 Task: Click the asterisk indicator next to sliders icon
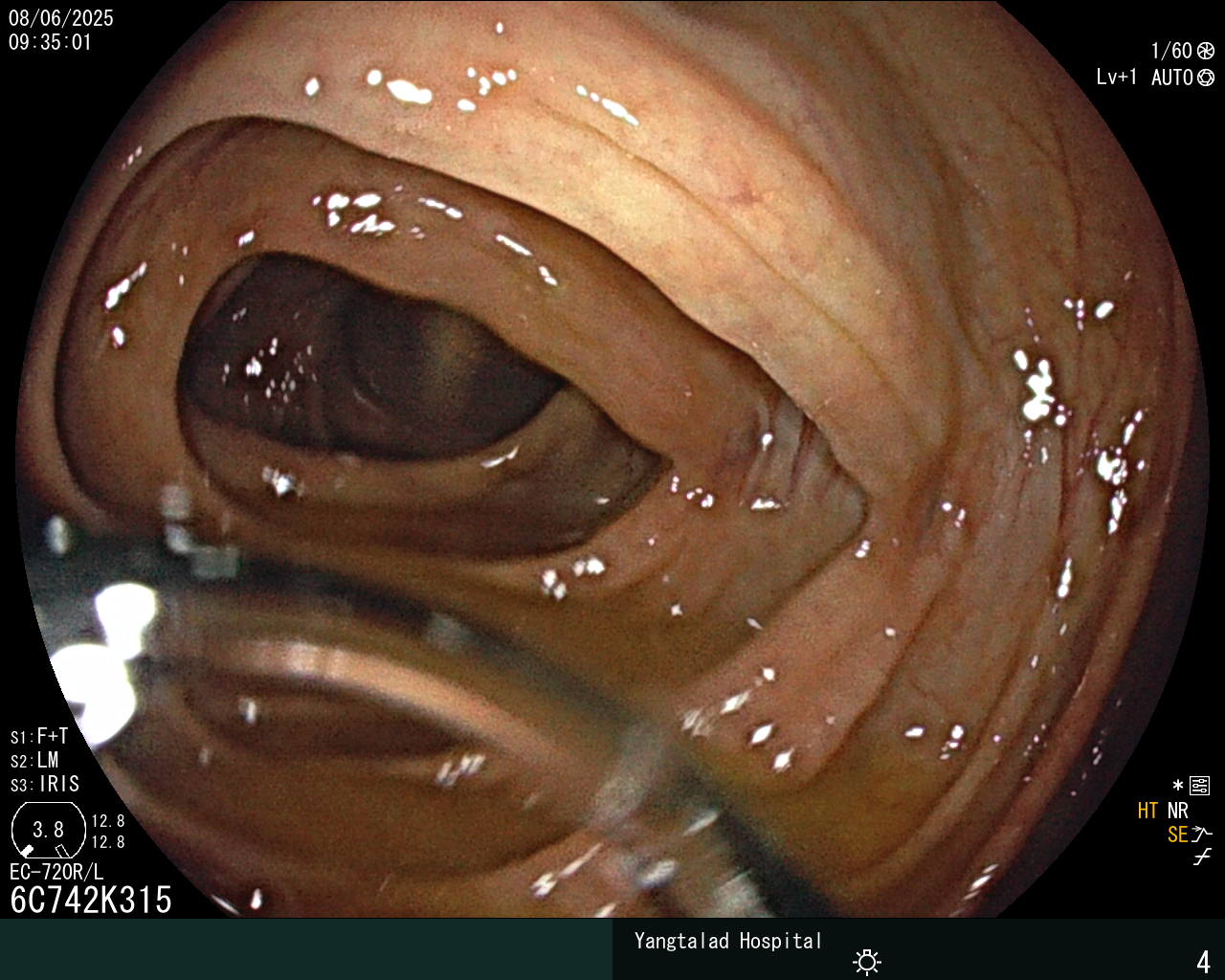pos(1178,786)
